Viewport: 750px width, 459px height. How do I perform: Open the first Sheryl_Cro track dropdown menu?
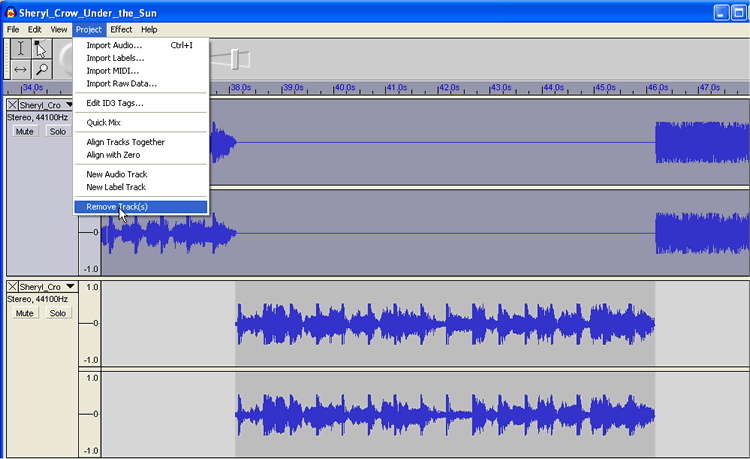(69, 105)
